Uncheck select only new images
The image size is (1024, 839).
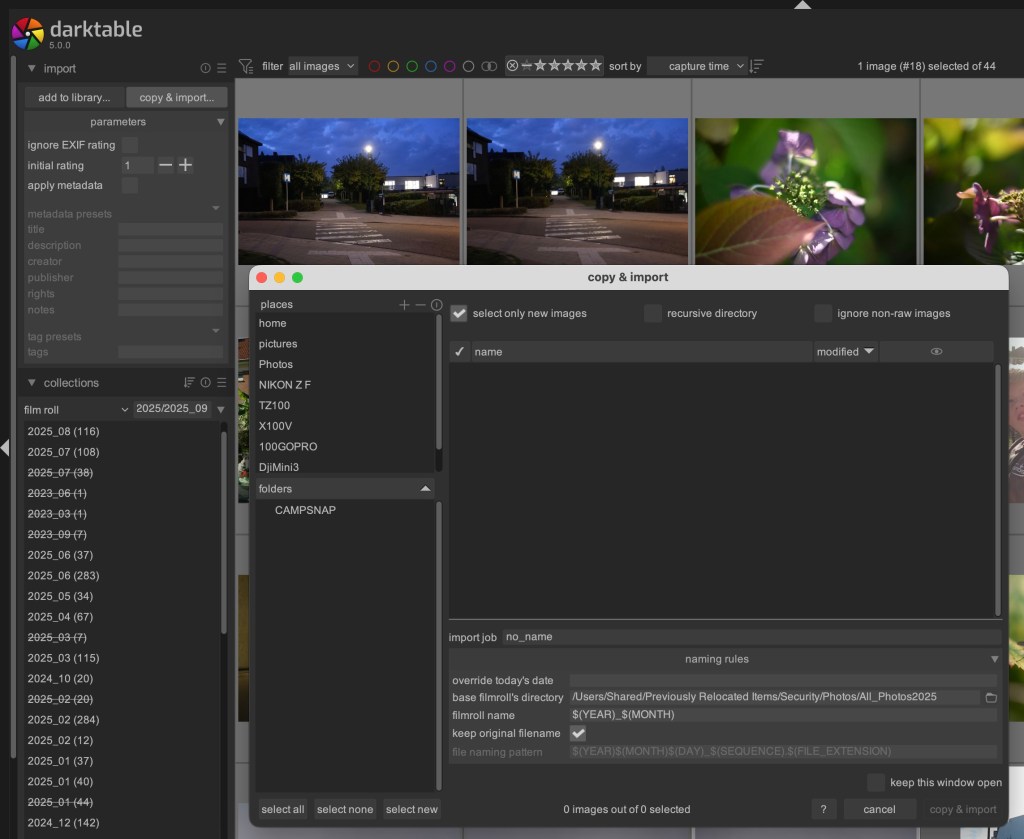pos(459,313)
